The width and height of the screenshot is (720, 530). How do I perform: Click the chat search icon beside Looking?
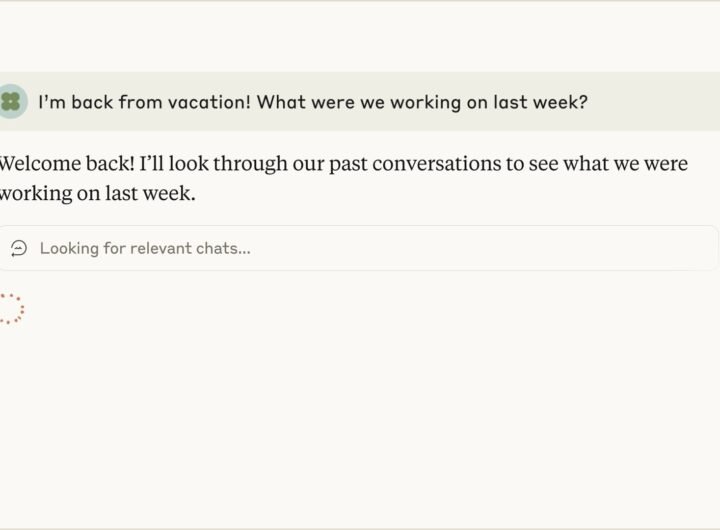(19, 248)
